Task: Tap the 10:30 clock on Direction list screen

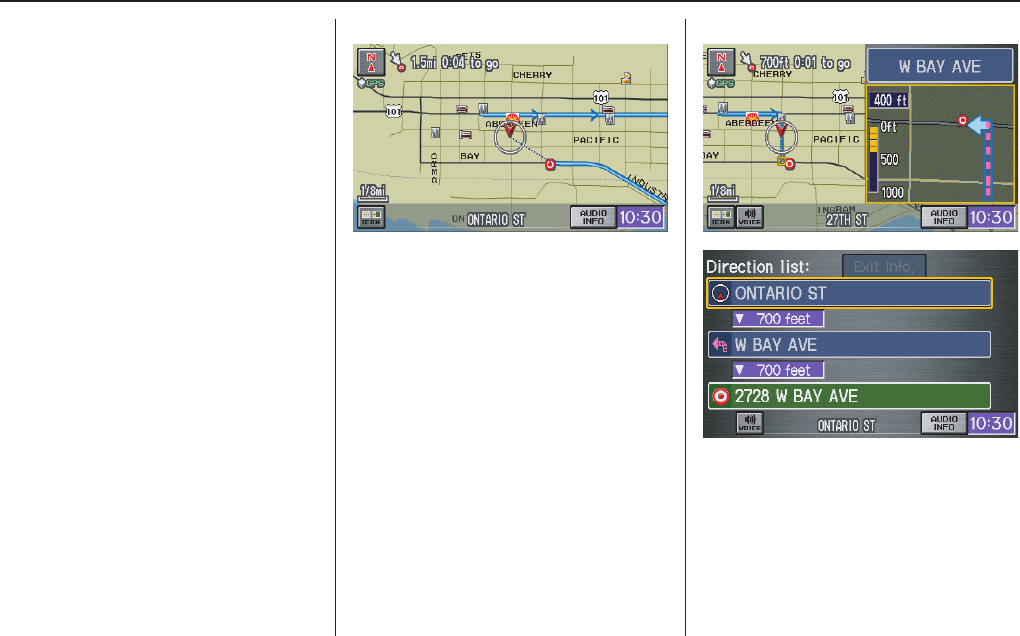Action: 991,423
